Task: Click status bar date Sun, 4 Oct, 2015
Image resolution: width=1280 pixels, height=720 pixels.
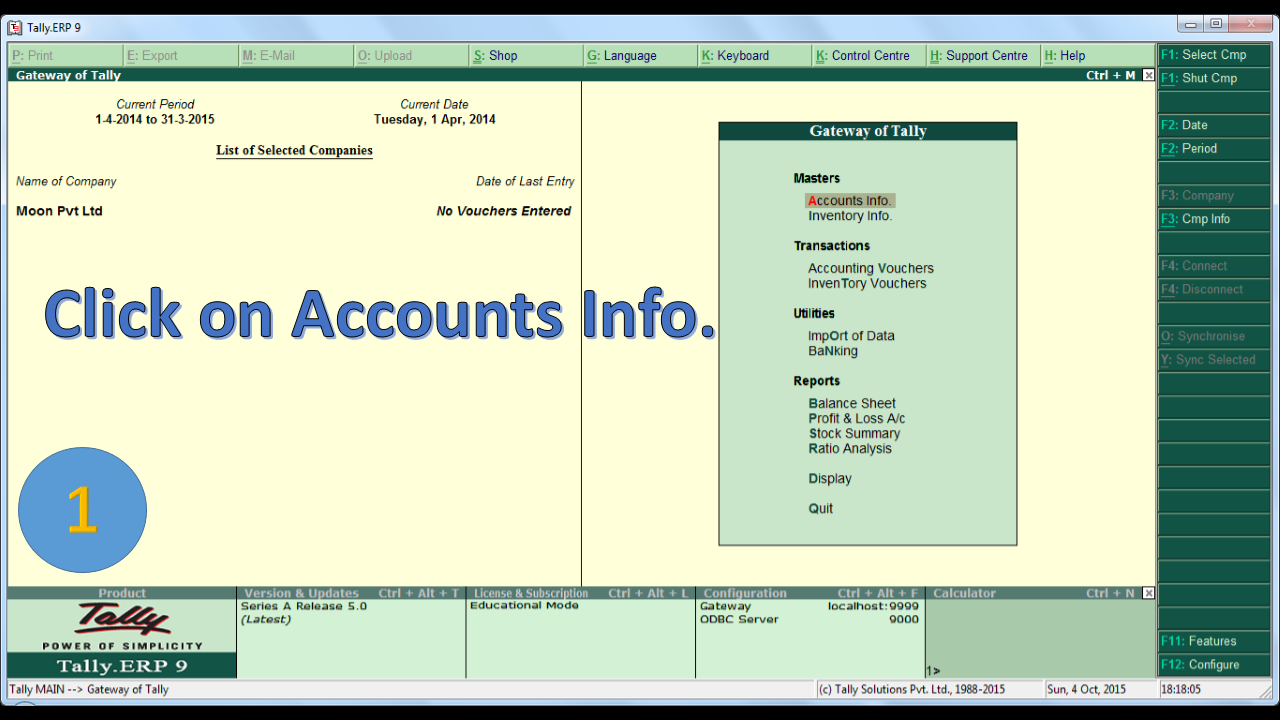Action: 1086,689
